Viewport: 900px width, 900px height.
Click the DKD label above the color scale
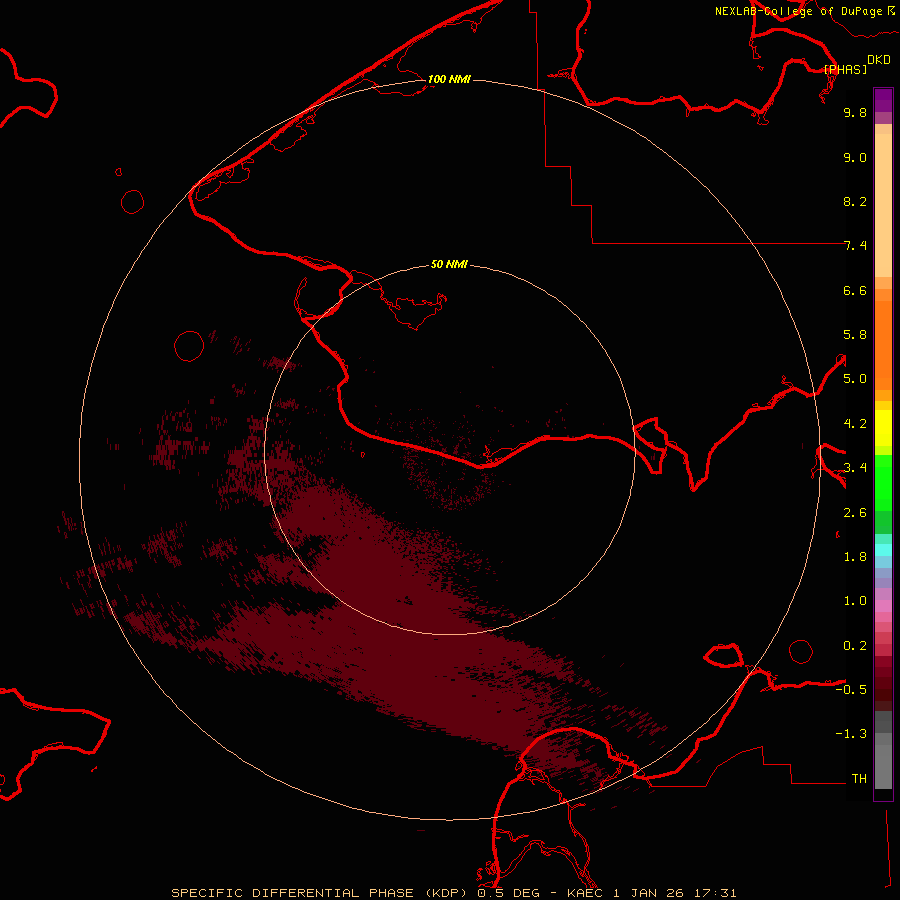click(x=879, y=60)
